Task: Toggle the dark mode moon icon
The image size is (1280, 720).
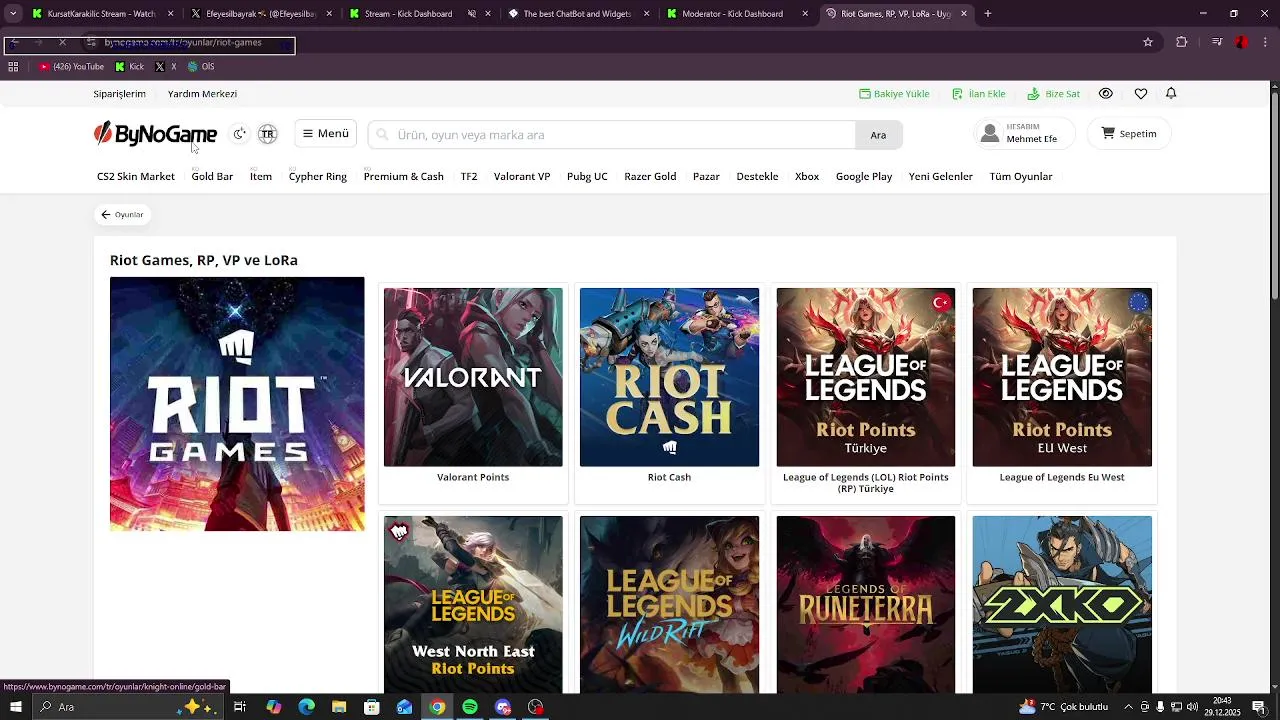Action: pos(239,134)
